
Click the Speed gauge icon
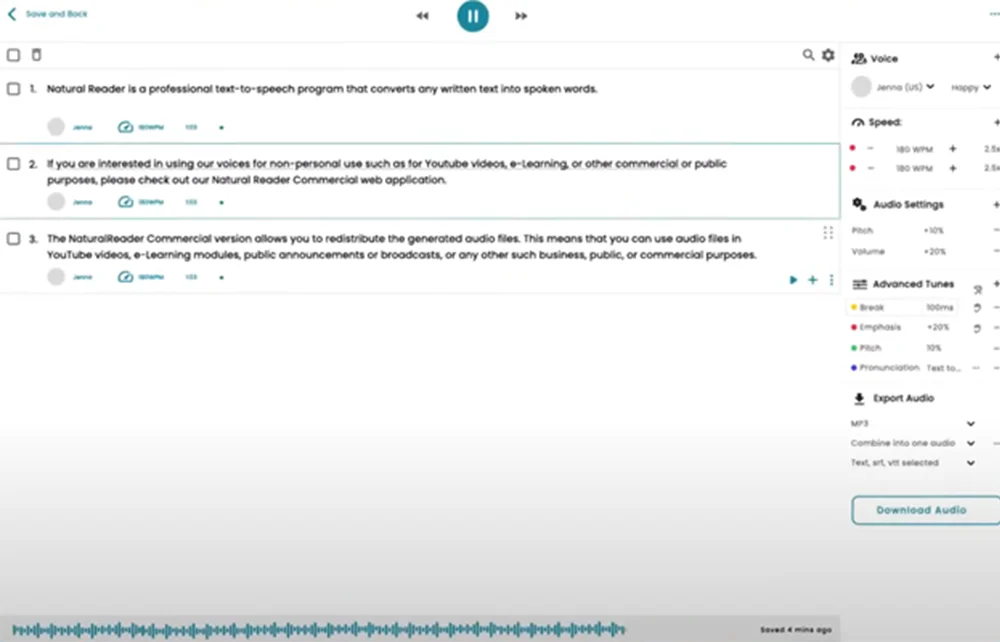(x=858, y=122)
